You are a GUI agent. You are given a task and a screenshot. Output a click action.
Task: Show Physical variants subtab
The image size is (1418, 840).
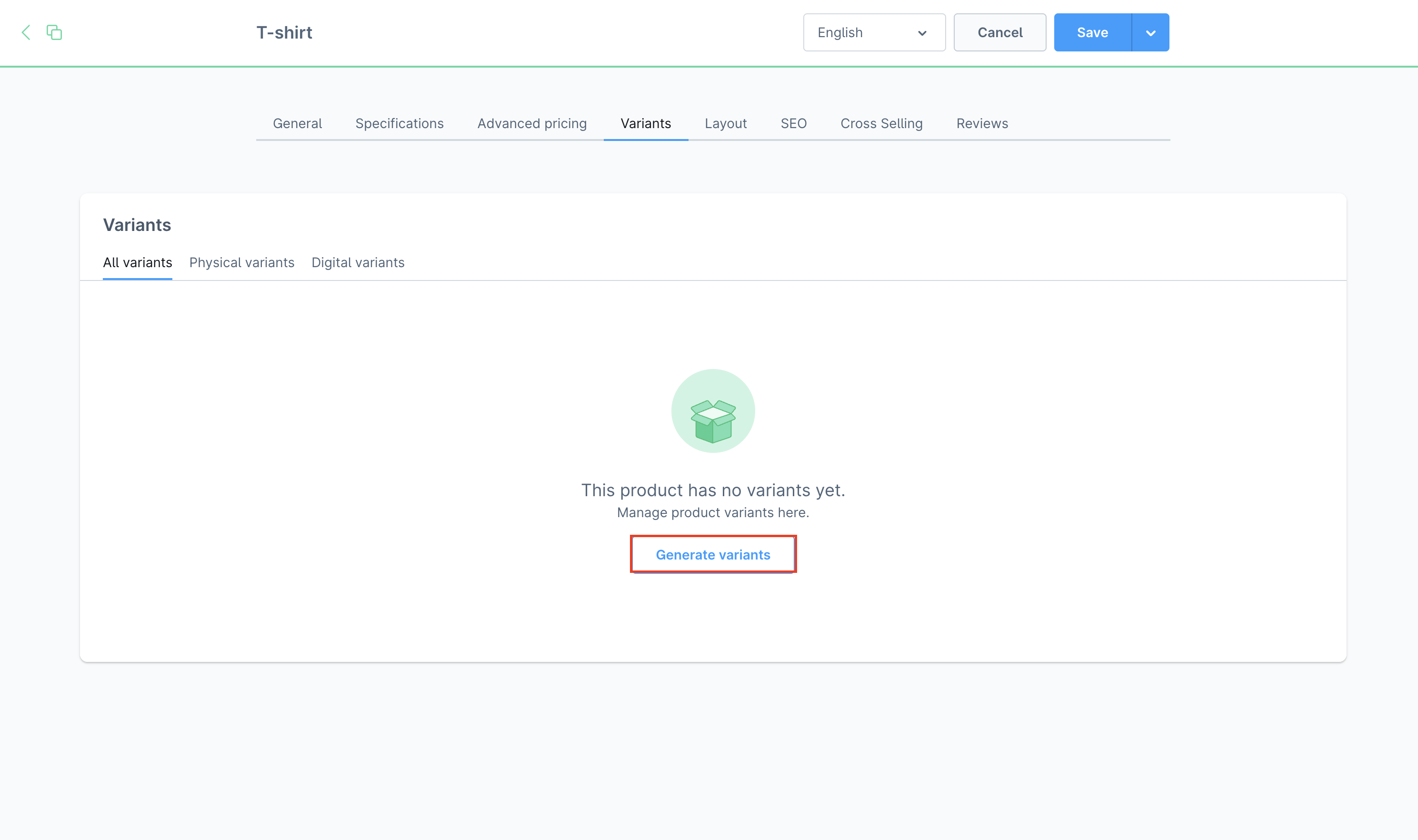(241, 263)
